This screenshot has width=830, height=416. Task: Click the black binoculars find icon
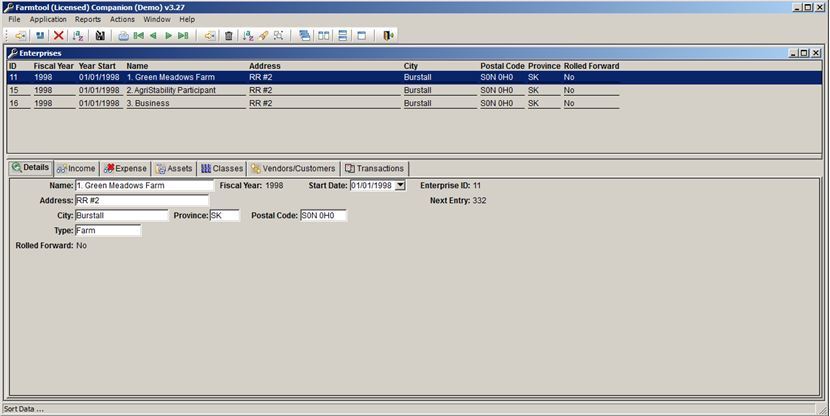[x=100, y=35]
